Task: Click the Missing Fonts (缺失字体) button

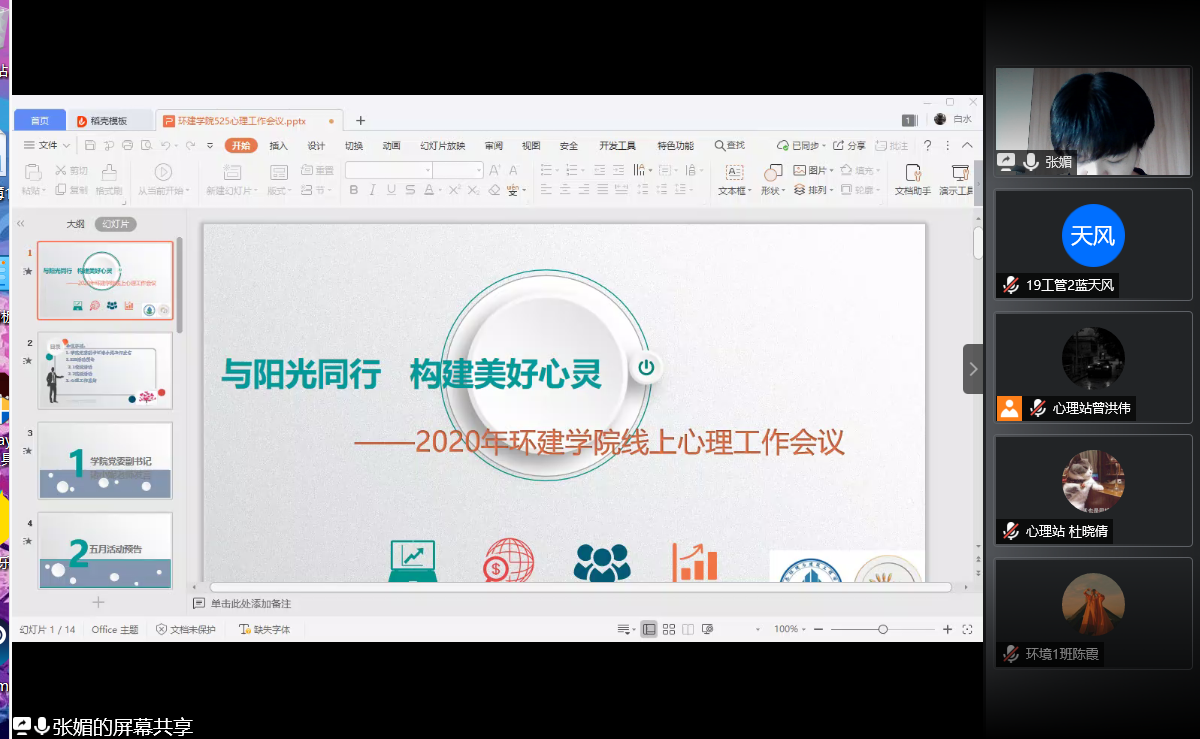Action: point(264,629)
